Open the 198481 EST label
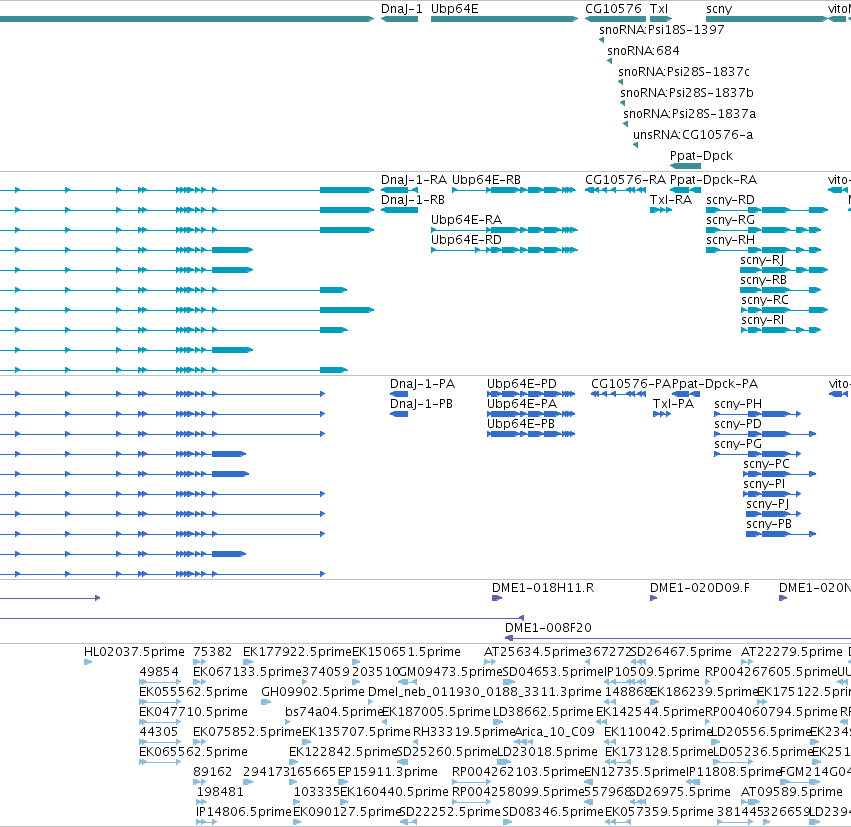Viewport: 851px width, 827px height. pos(220,793)
